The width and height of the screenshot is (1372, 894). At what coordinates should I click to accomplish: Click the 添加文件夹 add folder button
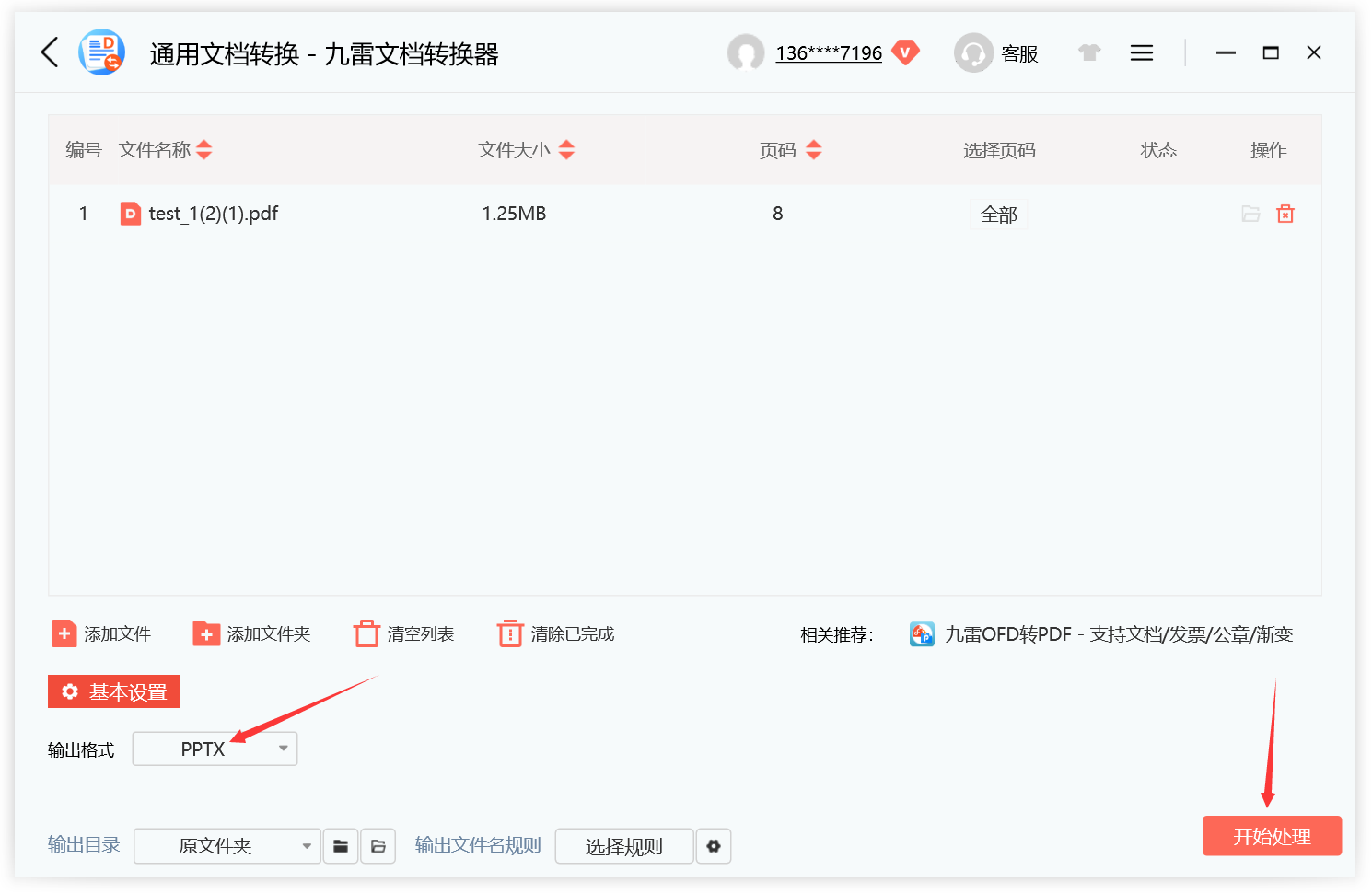pyautogui.click(x=251, y=634)
